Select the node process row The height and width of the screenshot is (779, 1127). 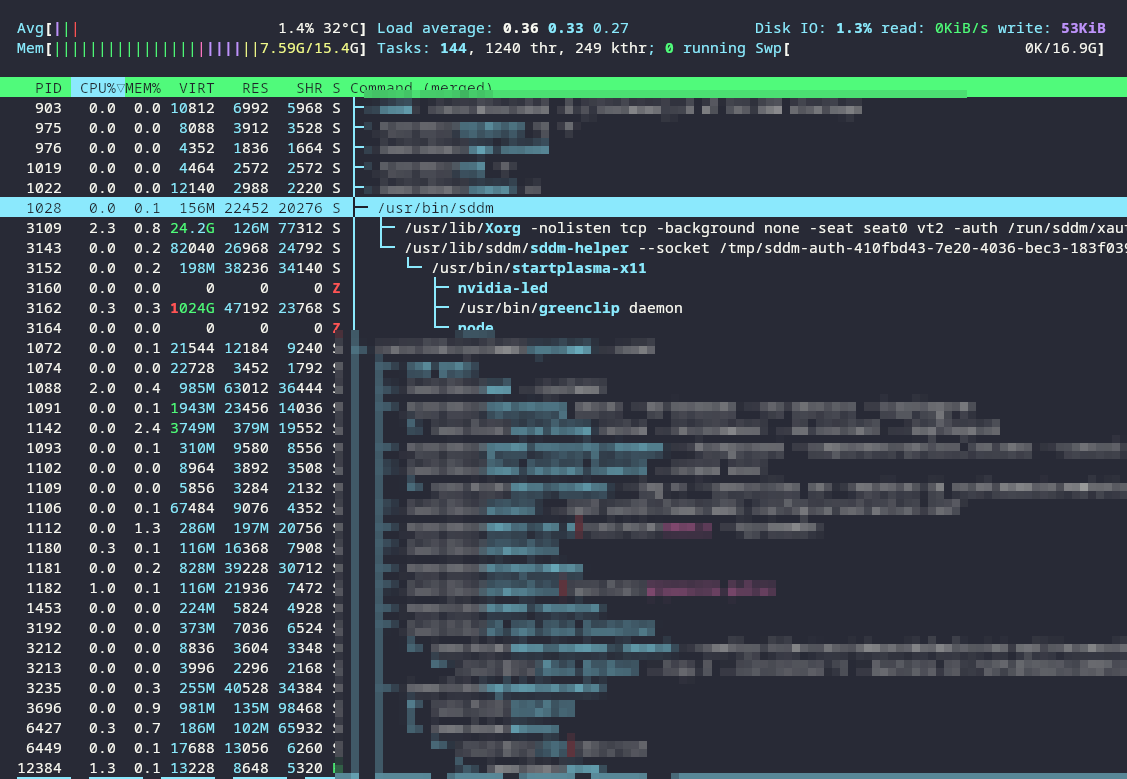[x=564, y=328]
